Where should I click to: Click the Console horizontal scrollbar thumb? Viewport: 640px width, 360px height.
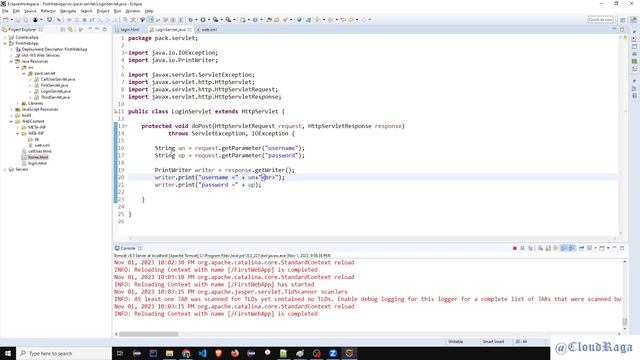[x=149, y=334]
